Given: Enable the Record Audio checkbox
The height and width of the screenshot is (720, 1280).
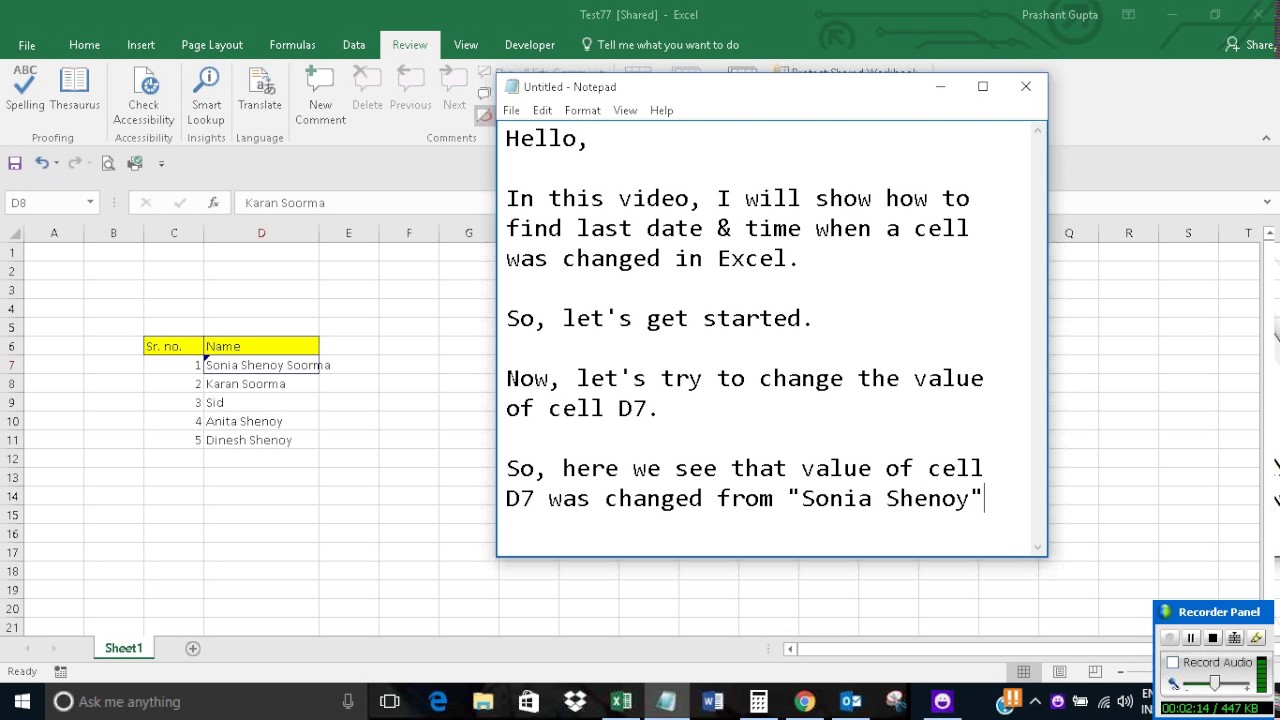Looking at the screenshot, I should 1173,662.
